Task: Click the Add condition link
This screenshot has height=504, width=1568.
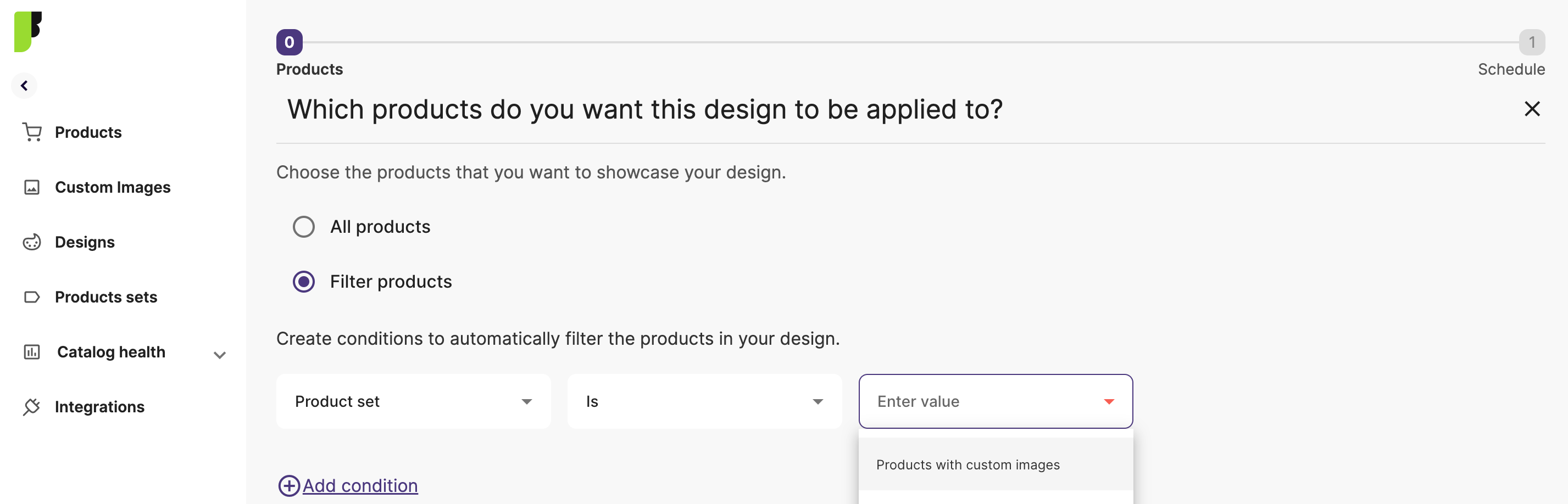Action: point(360,486)
